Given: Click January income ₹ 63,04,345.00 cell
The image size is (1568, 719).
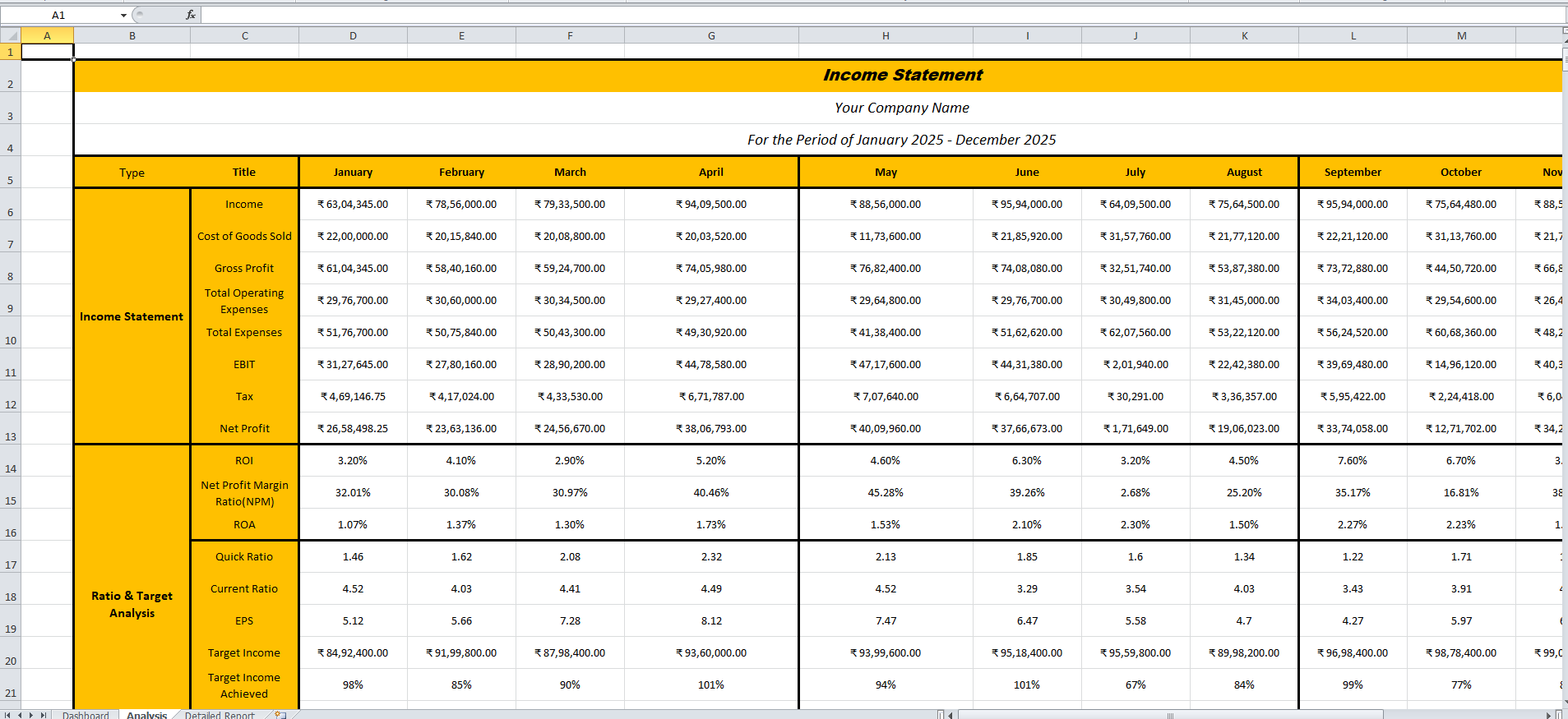Looking at the screenshot, I should point(353,204).
